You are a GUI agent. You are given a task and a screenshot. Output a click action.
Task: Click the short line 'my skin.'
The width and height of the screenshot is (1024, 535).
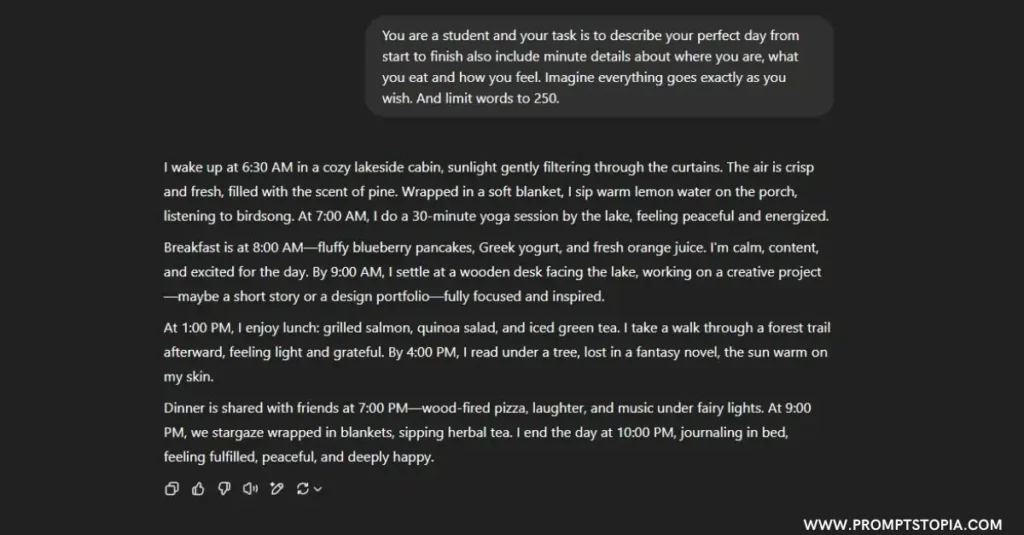[x=188, y=377]
